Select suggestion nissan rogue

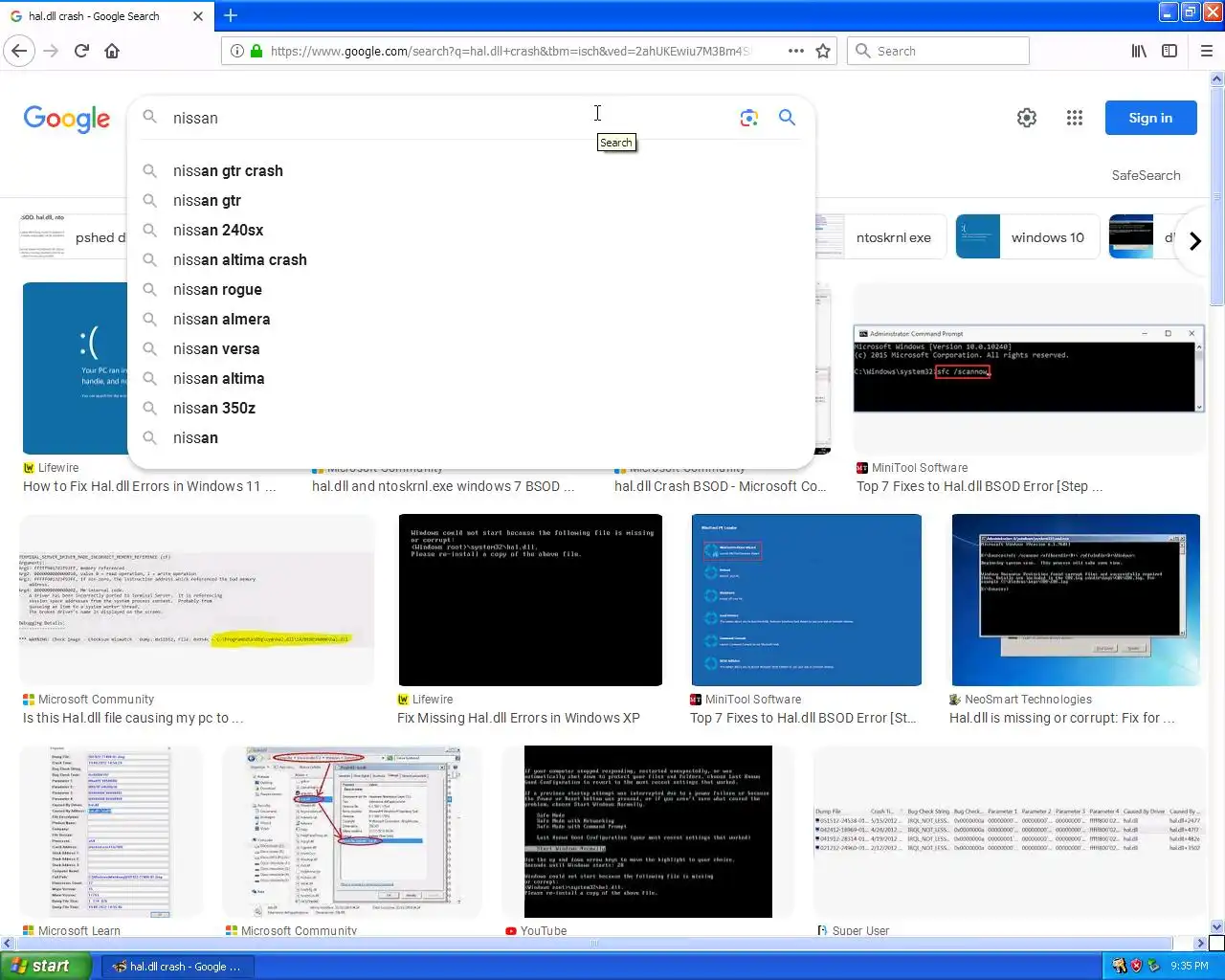pyautogui.click(x=471, y=289)
